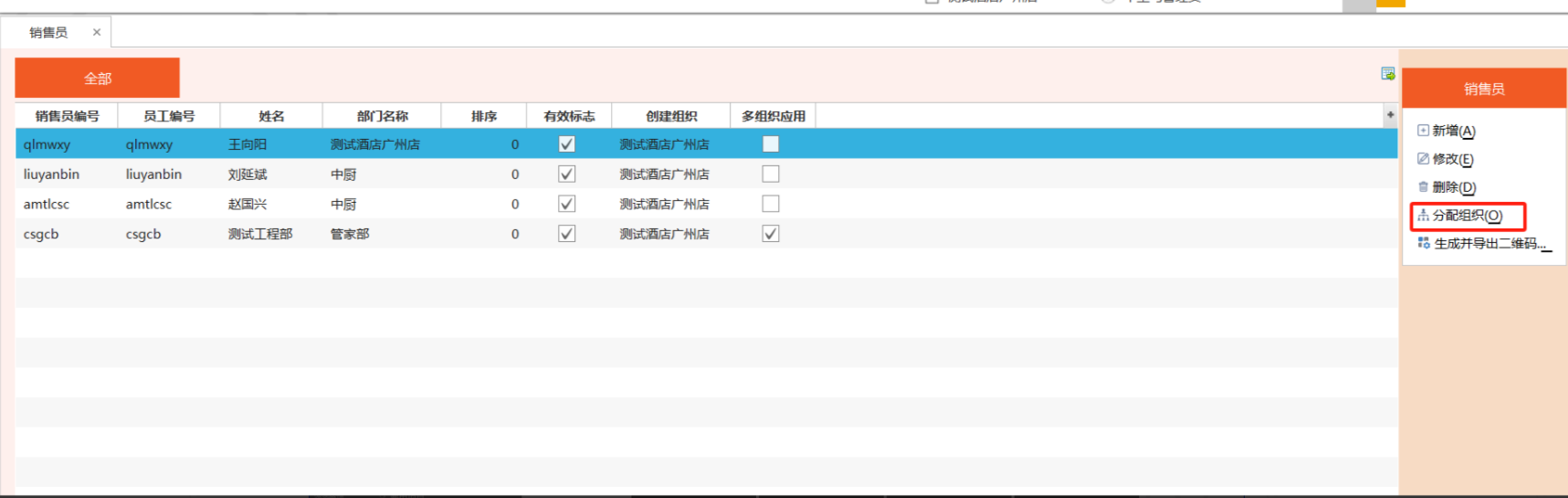Switch to the 销售员 tab

click(x=48, y=33)
